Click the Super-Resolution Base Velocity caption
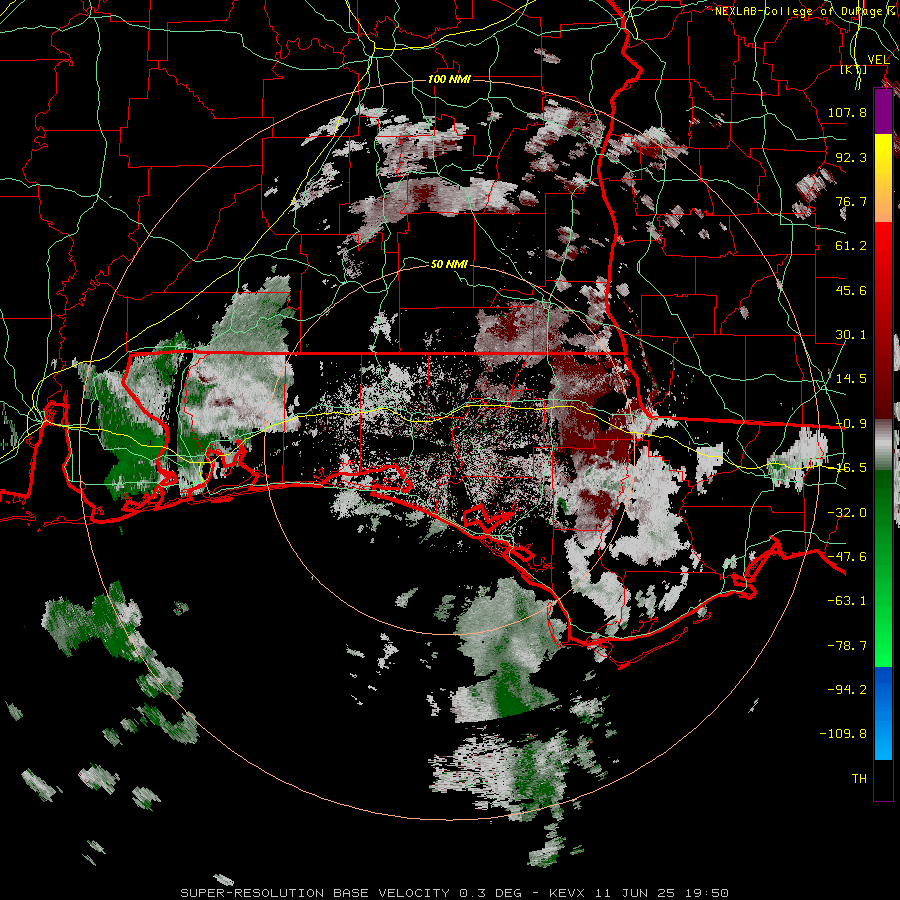900x900 pixels. click(x=455, y=893)
